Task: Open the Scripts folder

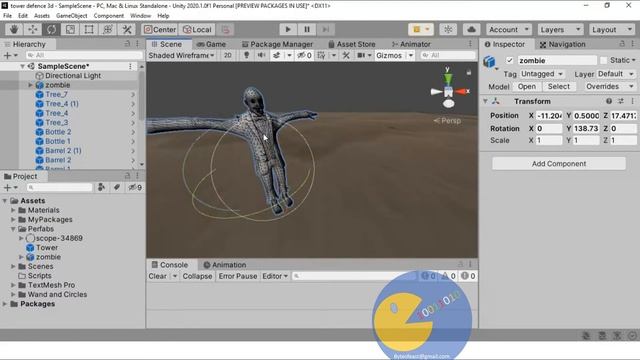Action: coord(40,276)
